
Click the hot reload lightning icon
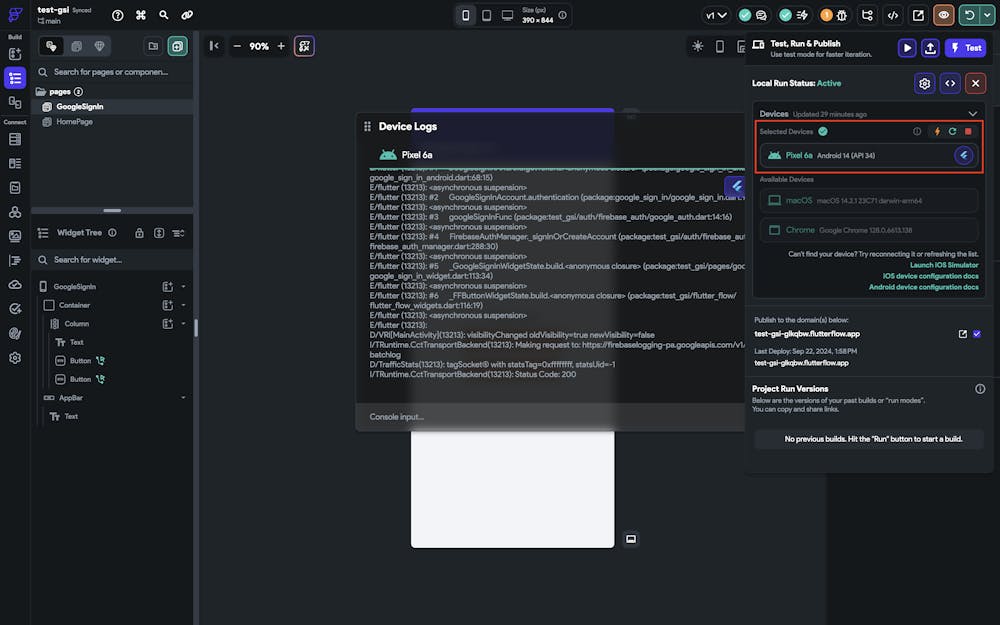(x=937, y=131)
